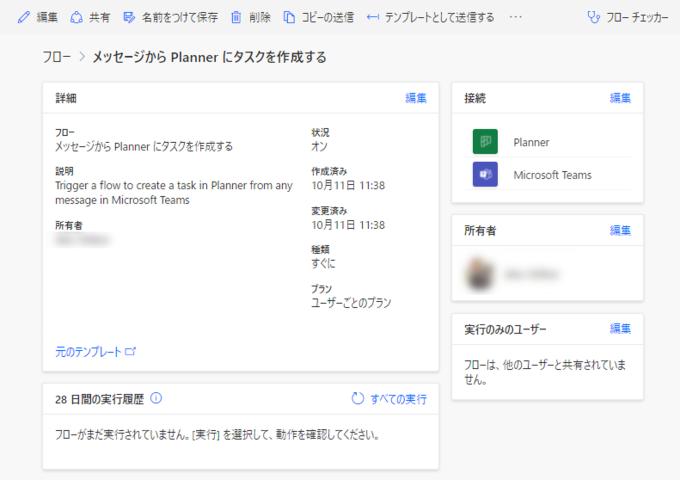Click the owner avatar thumbnail
The height and width of the screenshot is (480, 680).
click(479, 274)
